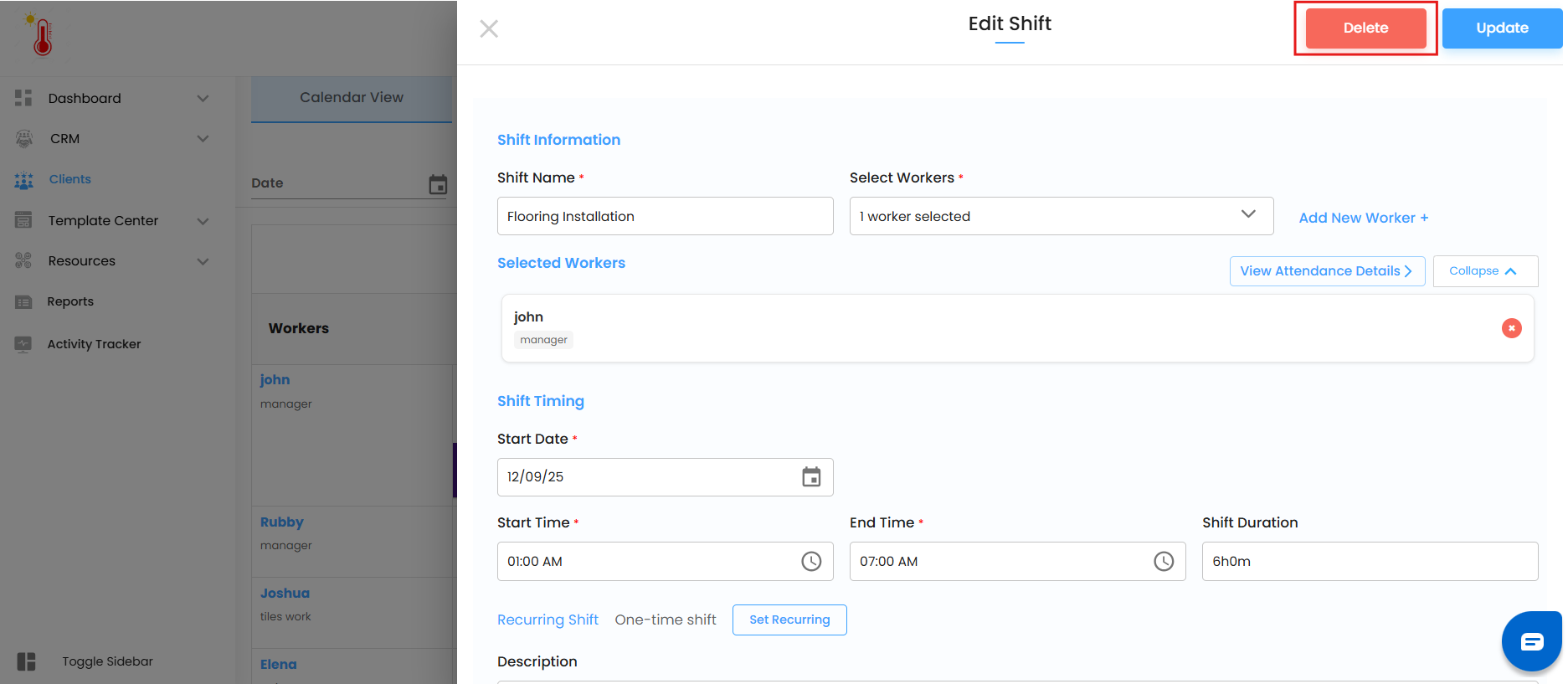The height and width of the screenshot is (684, 1568).
Task: Open the chat support bubble
Action: point(1531,641)
